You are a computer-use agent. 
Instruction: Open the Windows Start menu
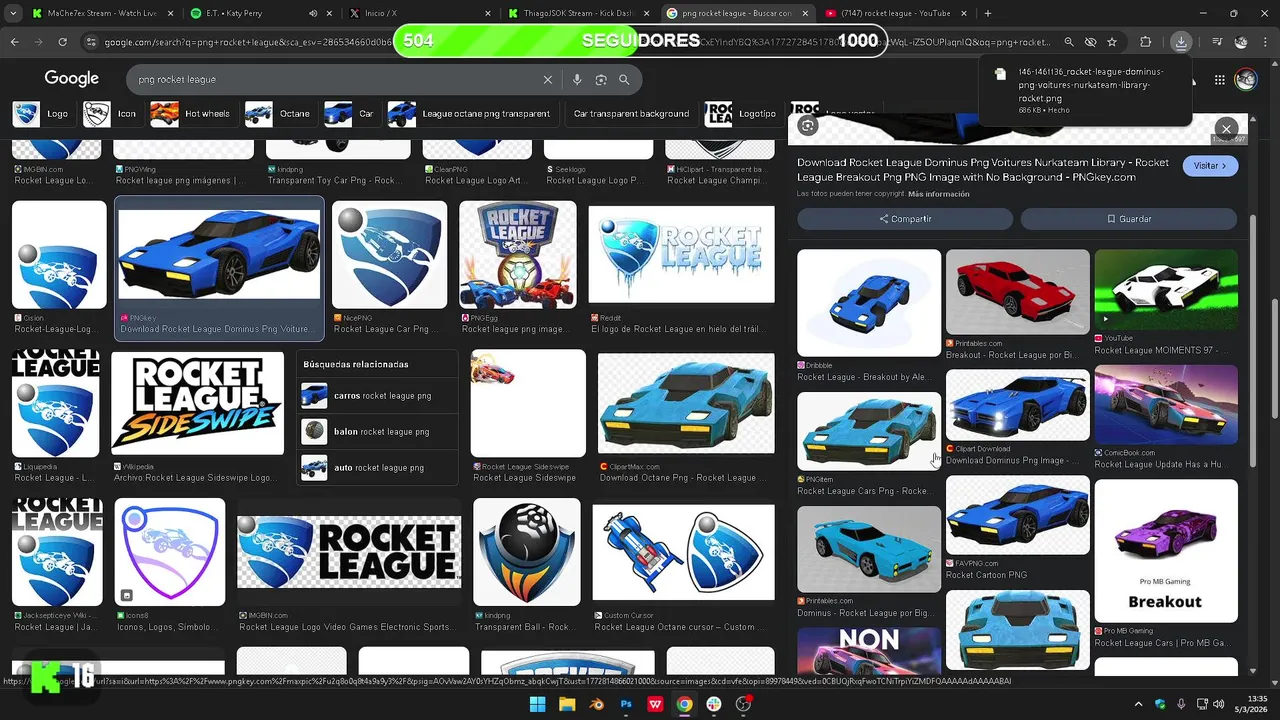click(x=537, y=704)
